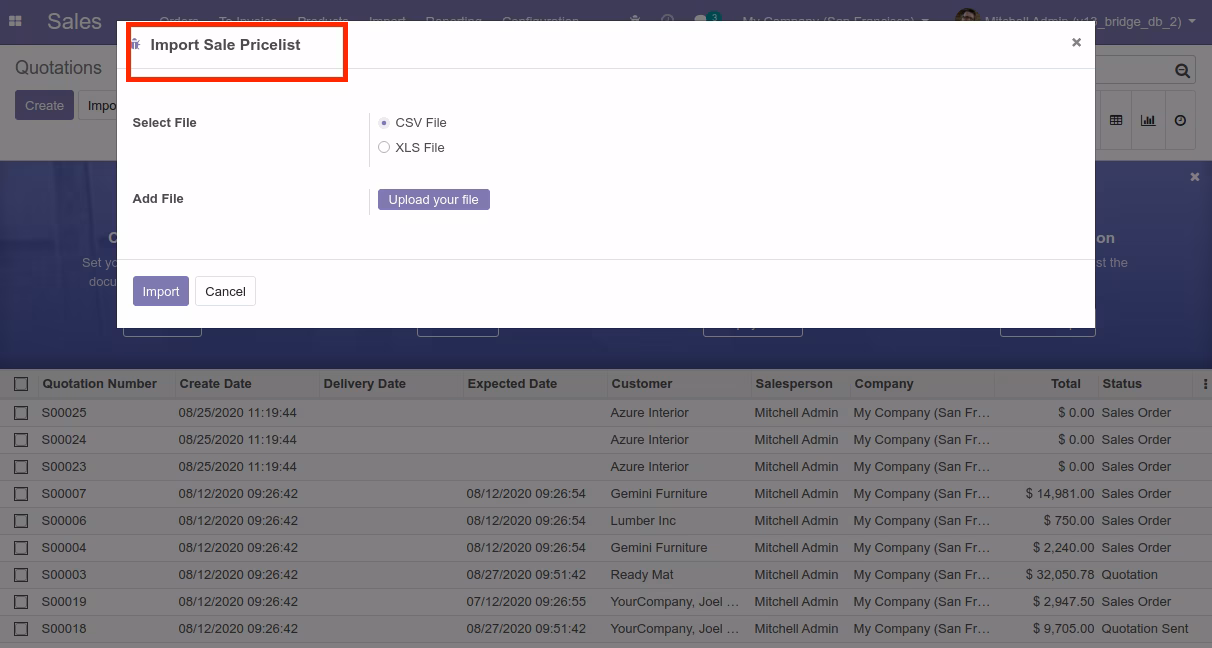Viewport: 1212px width, 648px height.
Task: Sort by Total column header
Action: coord(1066,384)
